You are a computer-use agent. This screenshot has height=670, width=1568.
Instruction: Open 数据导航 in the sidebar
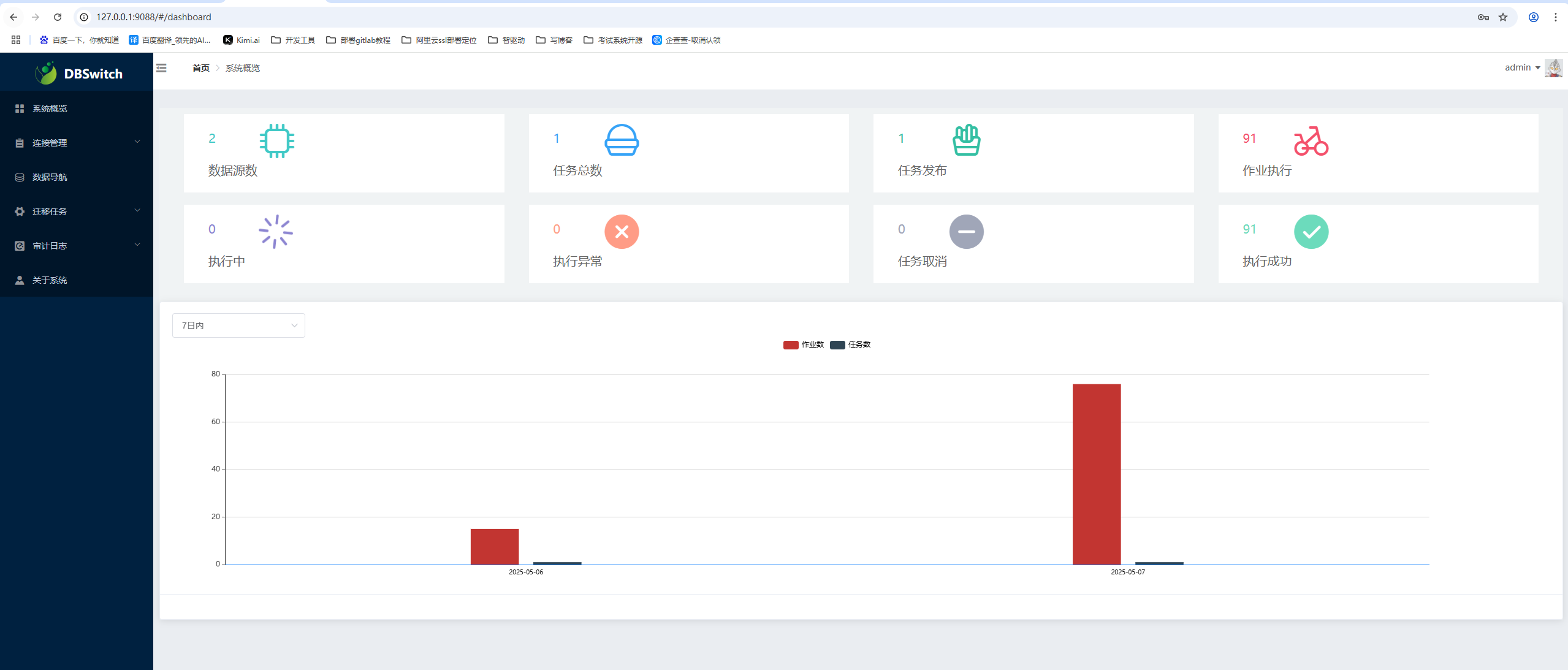50,177
